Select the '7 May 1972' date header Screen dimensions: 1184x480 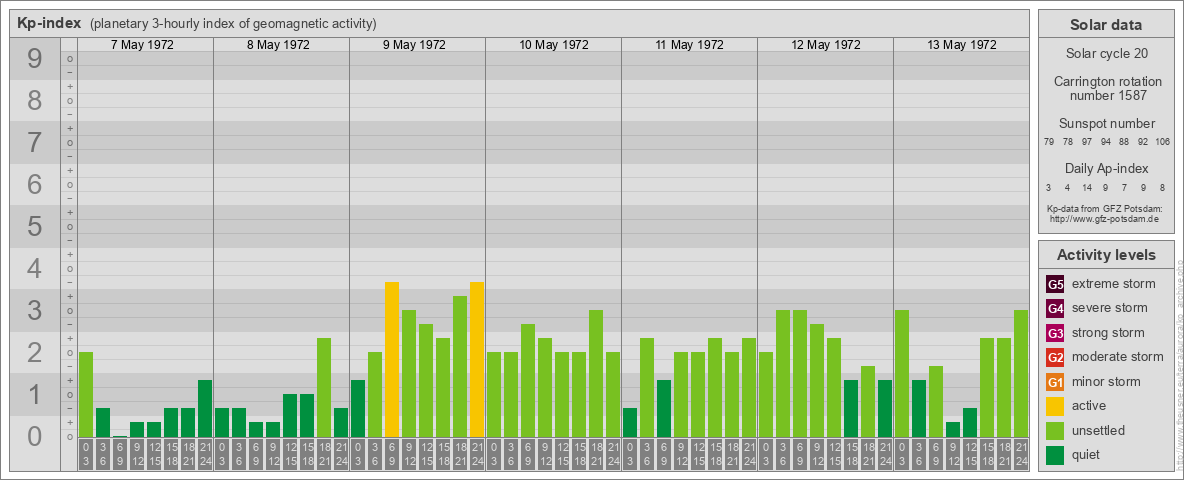pyautogui.click(x=142, y=45)
